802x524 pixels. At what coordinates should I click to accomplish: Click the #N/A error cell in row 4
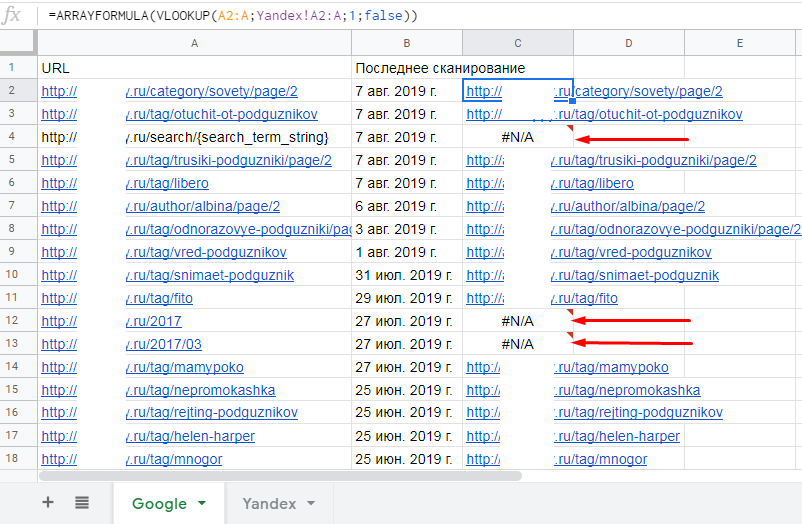tap(517, 137)
